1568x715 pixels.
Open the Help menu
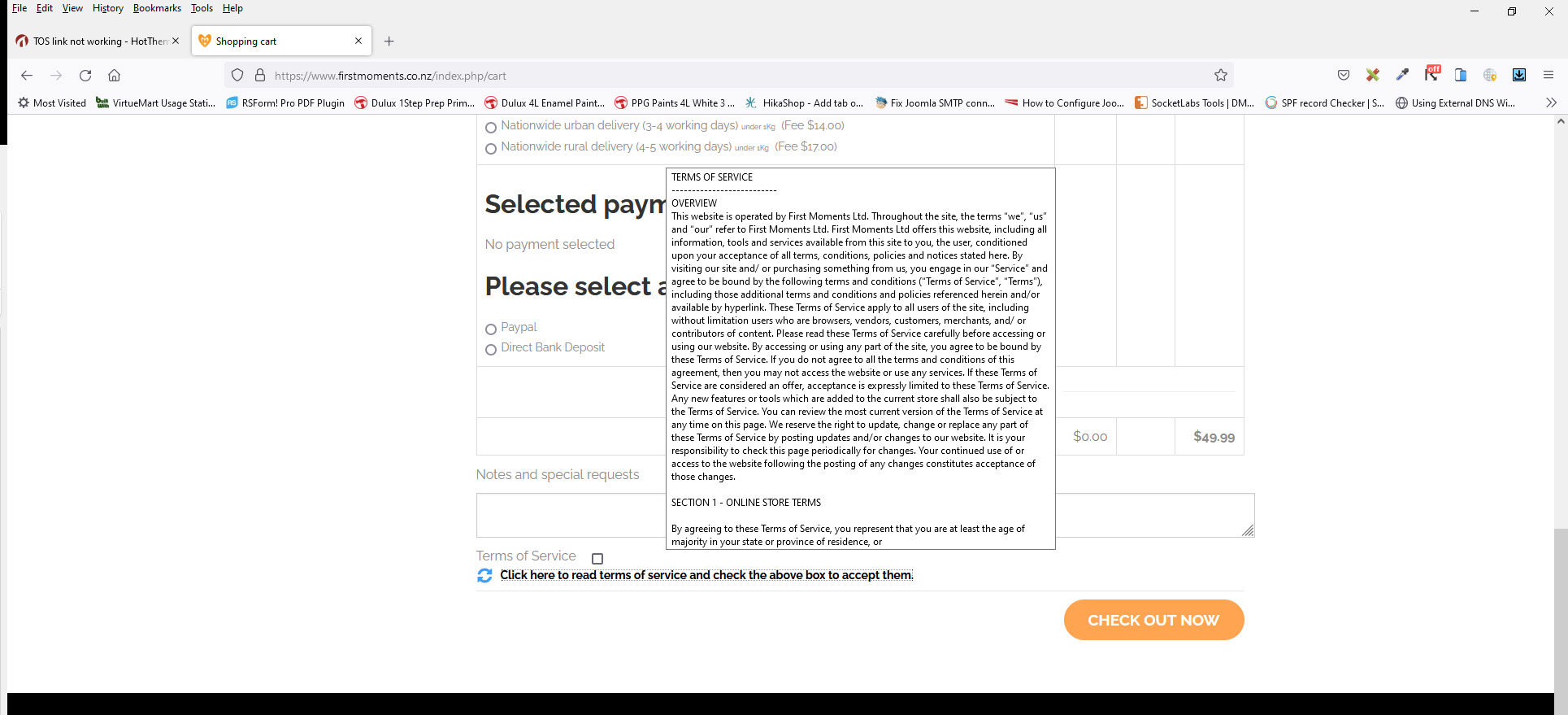click(x=232, y=8)
